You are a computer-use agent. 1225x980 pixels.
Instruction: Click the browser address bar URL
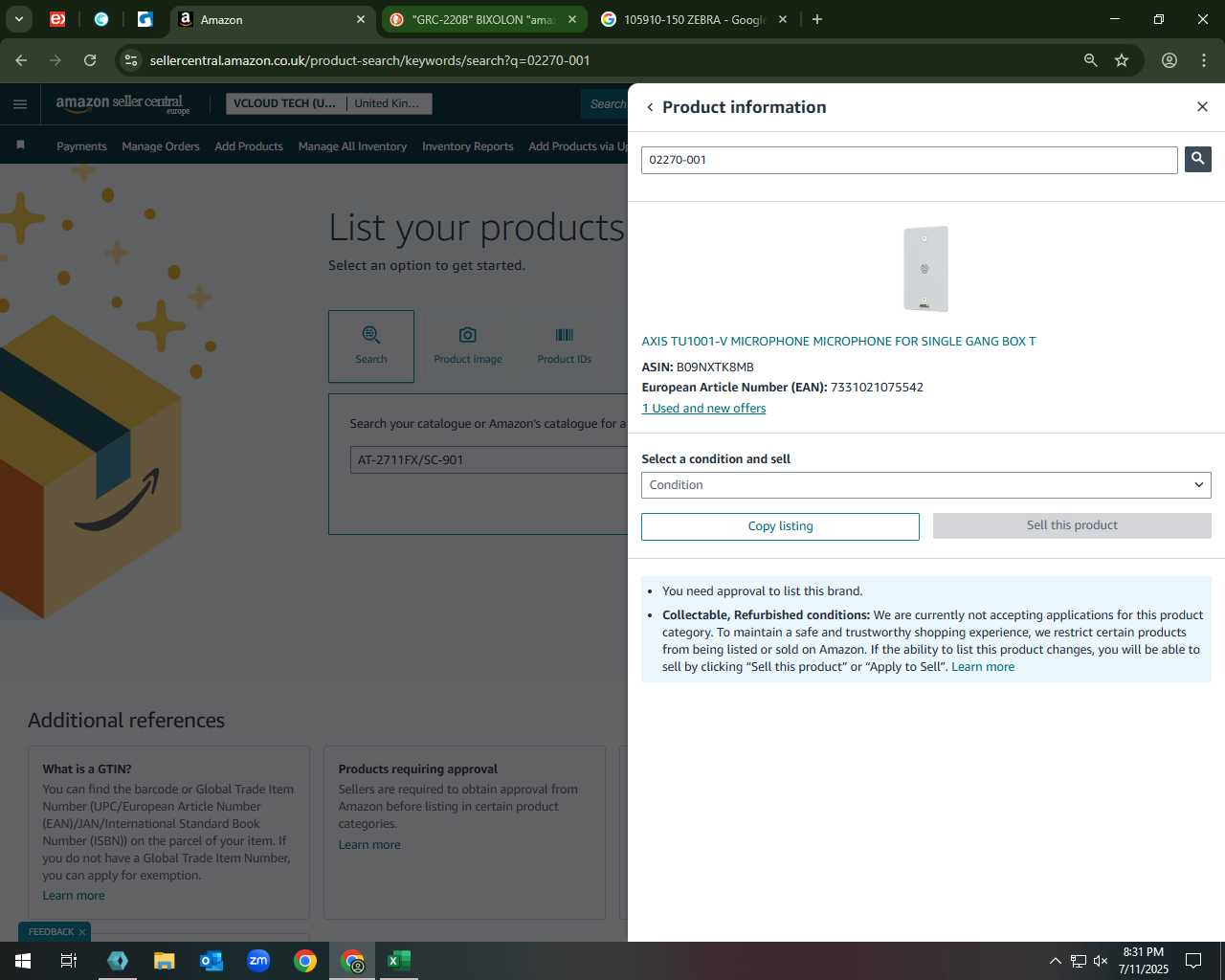coord(369,60)
